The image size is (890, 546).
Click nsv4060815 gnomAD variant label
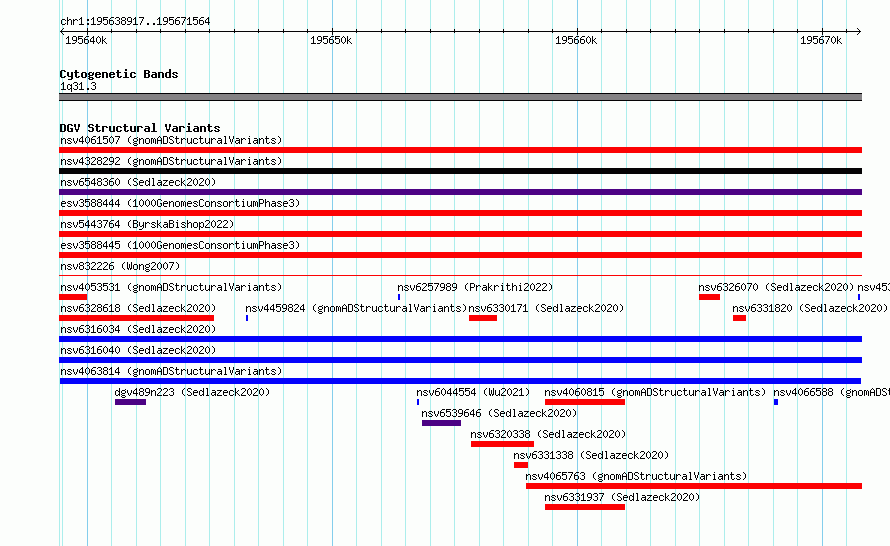pos(655,392)
